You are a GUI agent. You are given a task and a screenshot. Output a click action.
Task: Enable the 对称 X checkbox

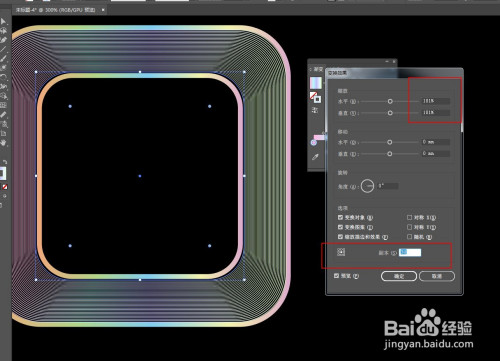point(409,217)
